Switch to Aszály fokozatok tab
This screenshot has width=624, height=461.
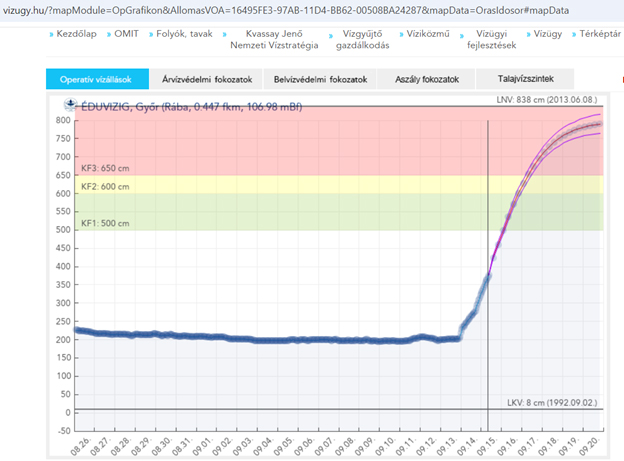[426, 79]
